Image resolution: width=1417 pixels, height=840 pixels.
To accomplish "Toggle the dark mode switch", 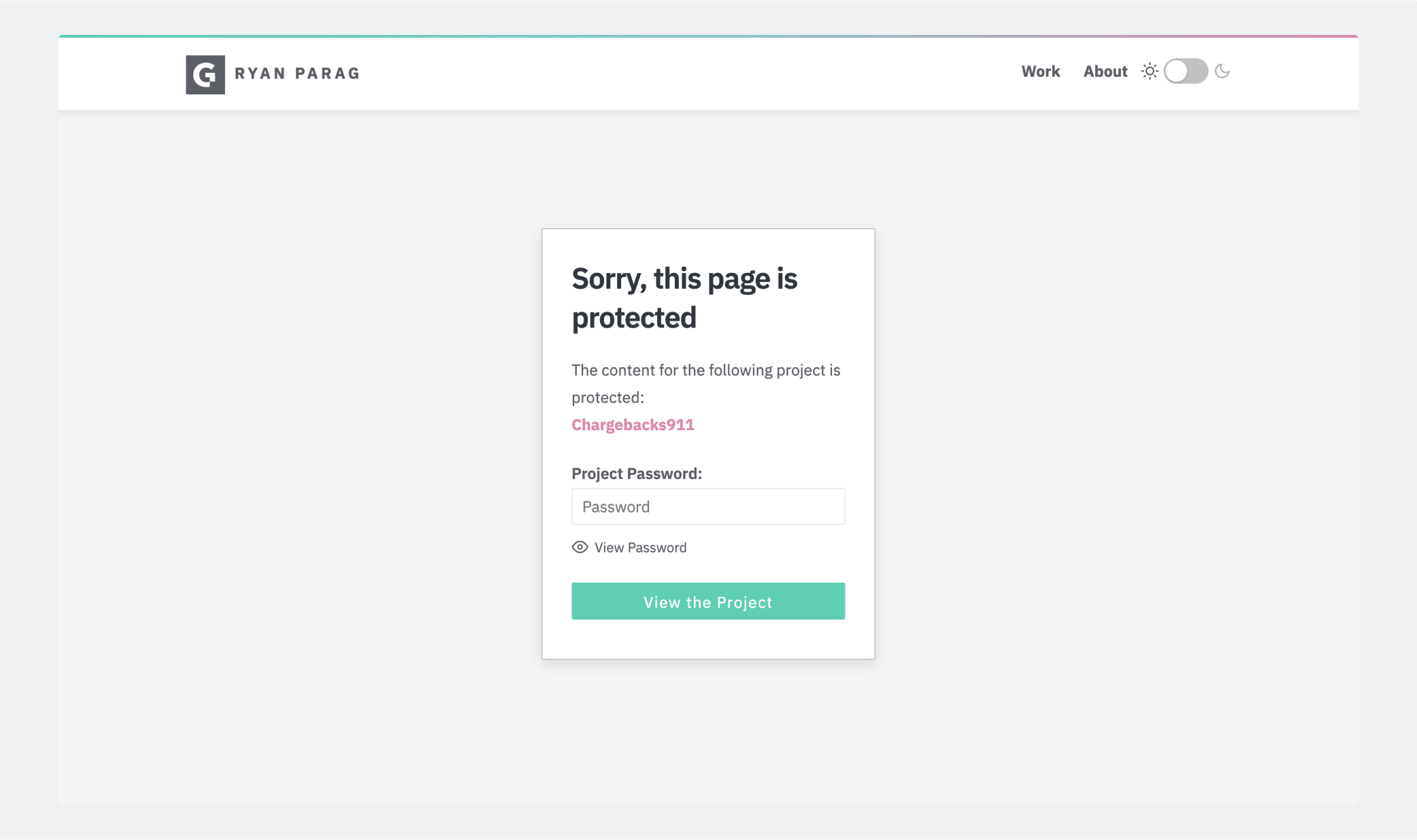I will 1186,72.
